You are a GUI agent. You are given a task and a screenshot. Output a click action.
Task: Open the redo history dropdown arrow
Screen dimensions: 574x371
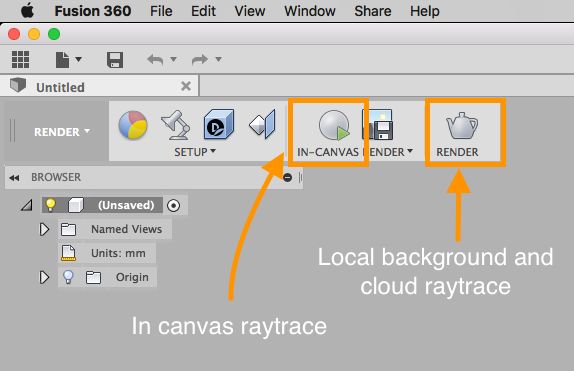tap(219, 59)
